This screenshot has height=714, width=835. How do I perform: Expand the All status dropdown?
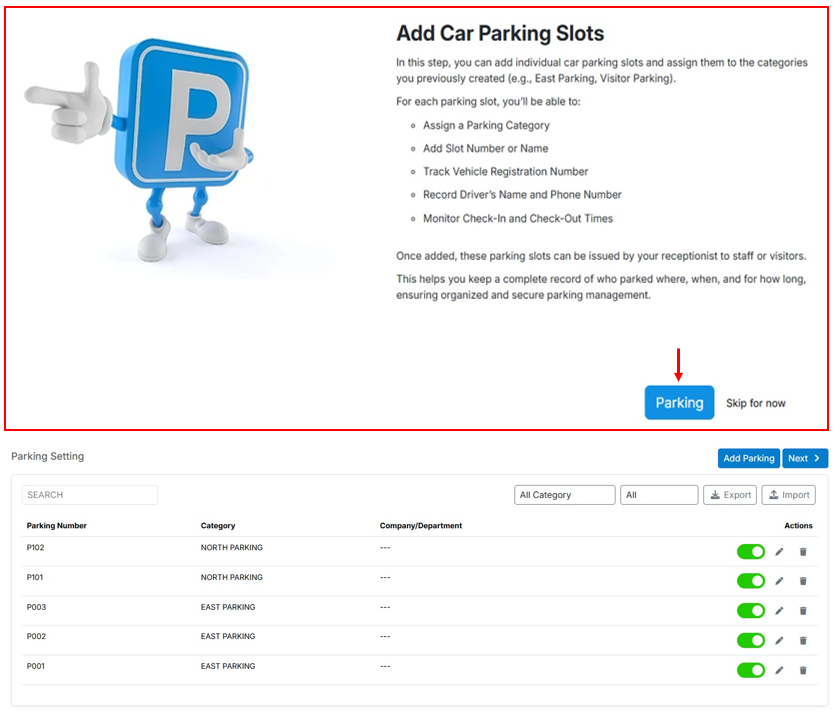659,495
